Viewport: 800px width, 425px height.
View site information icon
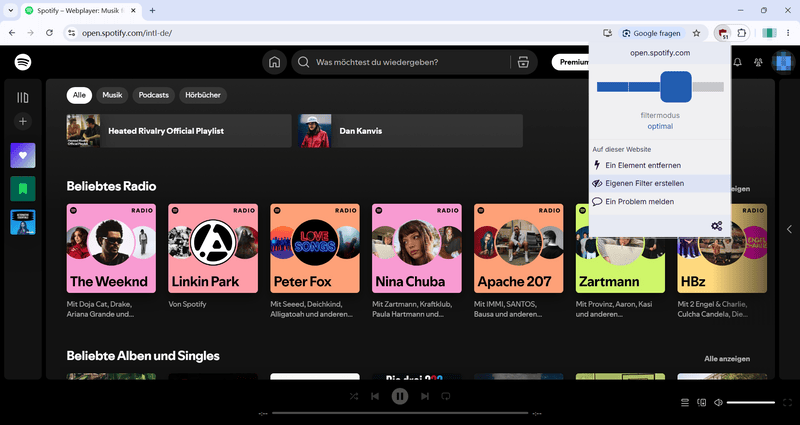[71, 33]
